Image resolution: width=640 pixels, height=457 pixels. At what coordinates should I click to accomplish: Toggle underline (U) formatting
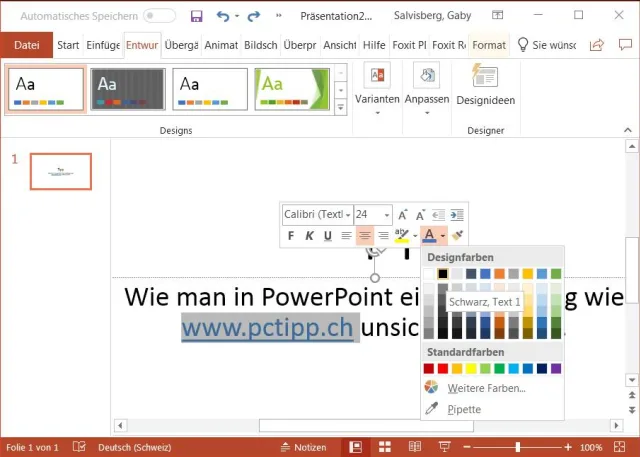(x=327, y=236)
